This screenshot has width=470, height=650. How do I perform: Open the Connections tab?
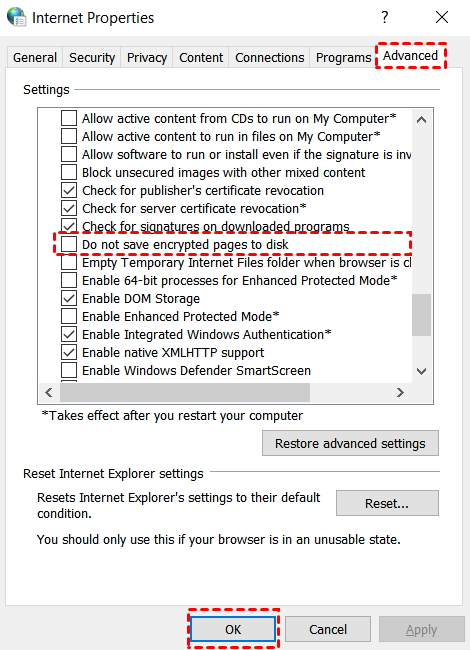point(269,57)
